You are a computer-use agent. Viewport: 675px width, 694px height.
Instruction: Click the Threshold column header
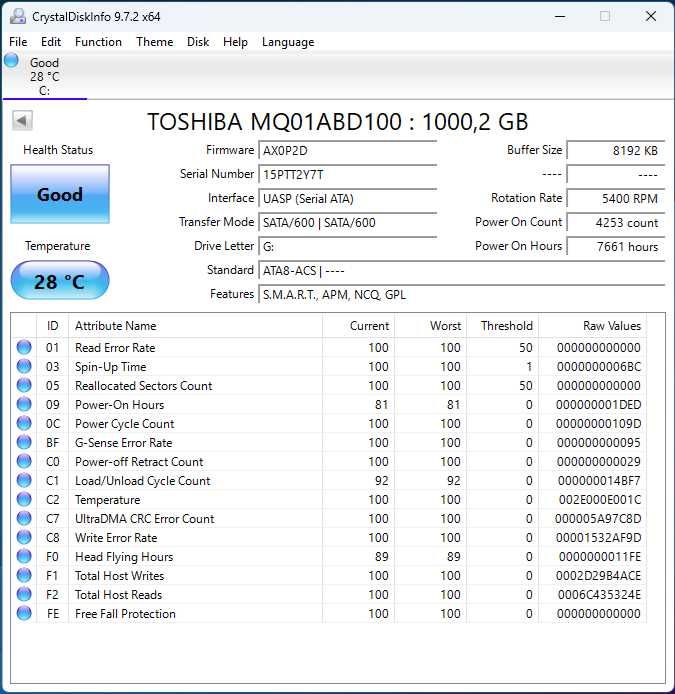point(502,326)
